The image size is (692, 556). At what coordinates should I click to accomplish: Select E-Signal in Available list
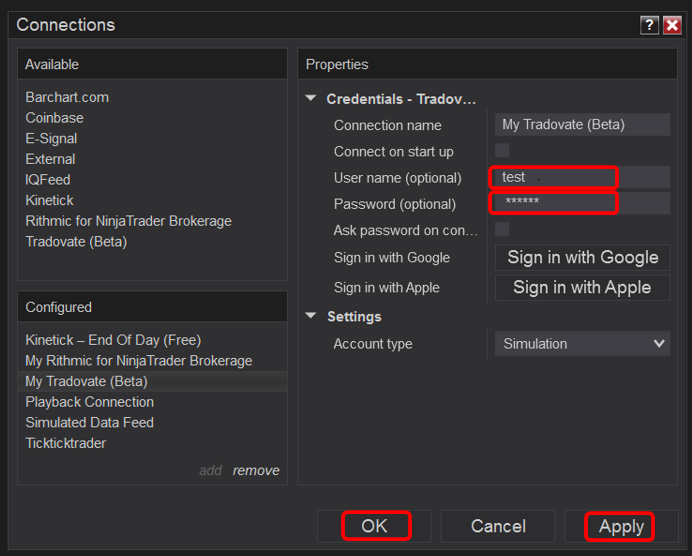pyautogui.click(x=51, y=139)
